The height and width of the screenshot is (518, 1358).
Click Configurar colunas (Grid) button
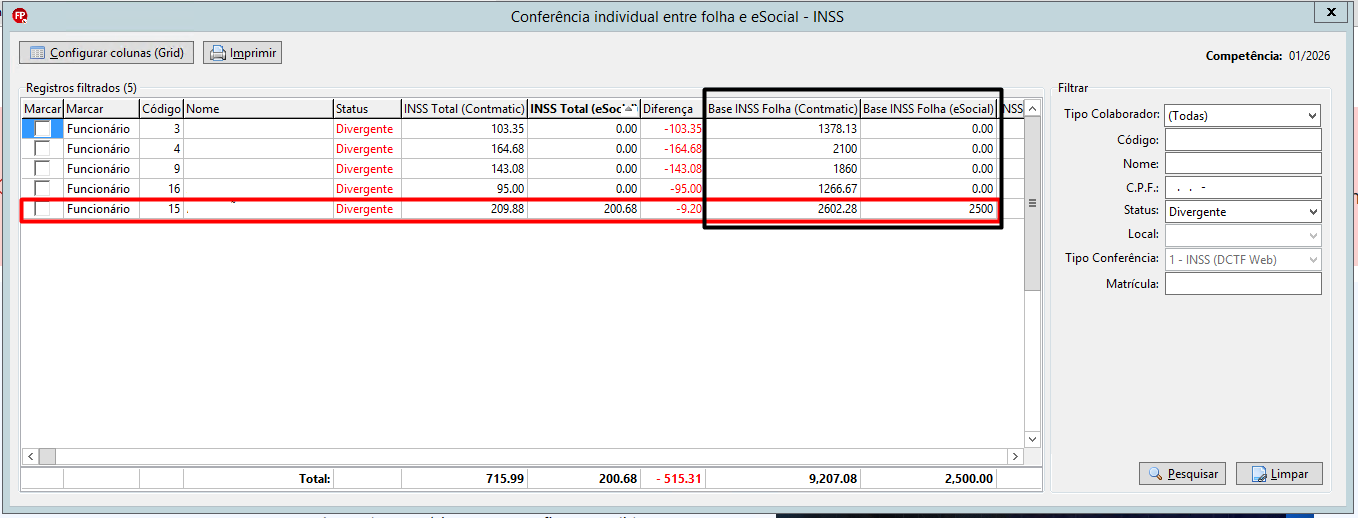106,53
